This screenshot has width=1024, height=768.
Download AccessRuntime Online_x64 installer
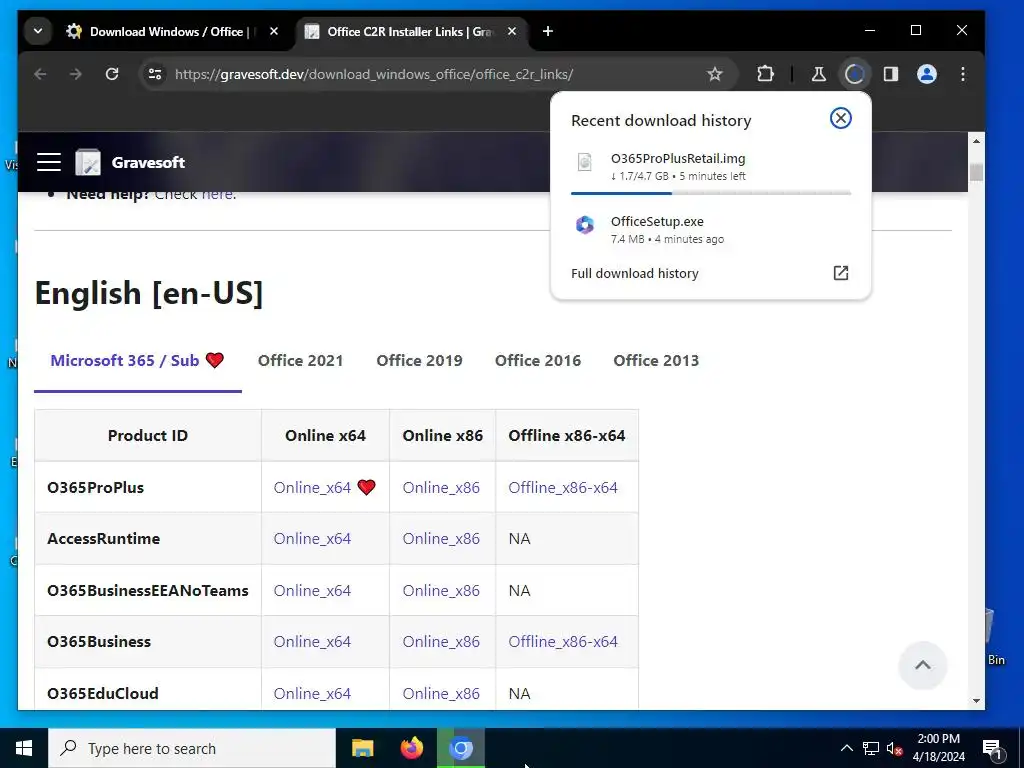click(312, 539)
